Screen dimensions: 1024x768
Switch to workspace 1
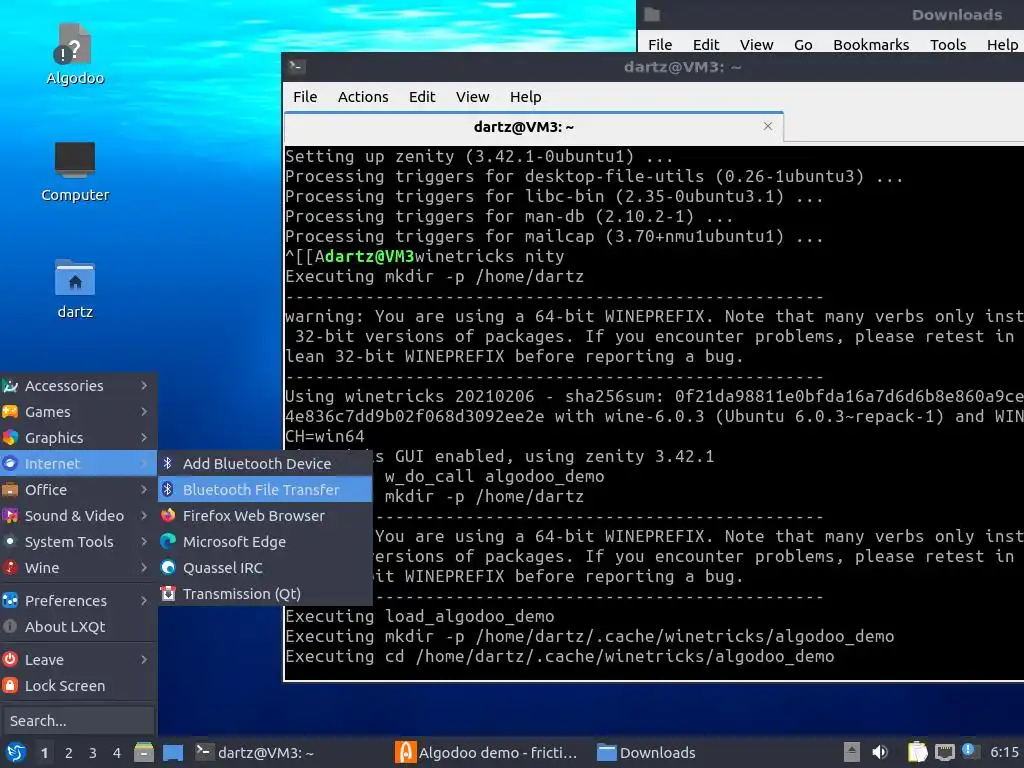(x=44, y=753)
